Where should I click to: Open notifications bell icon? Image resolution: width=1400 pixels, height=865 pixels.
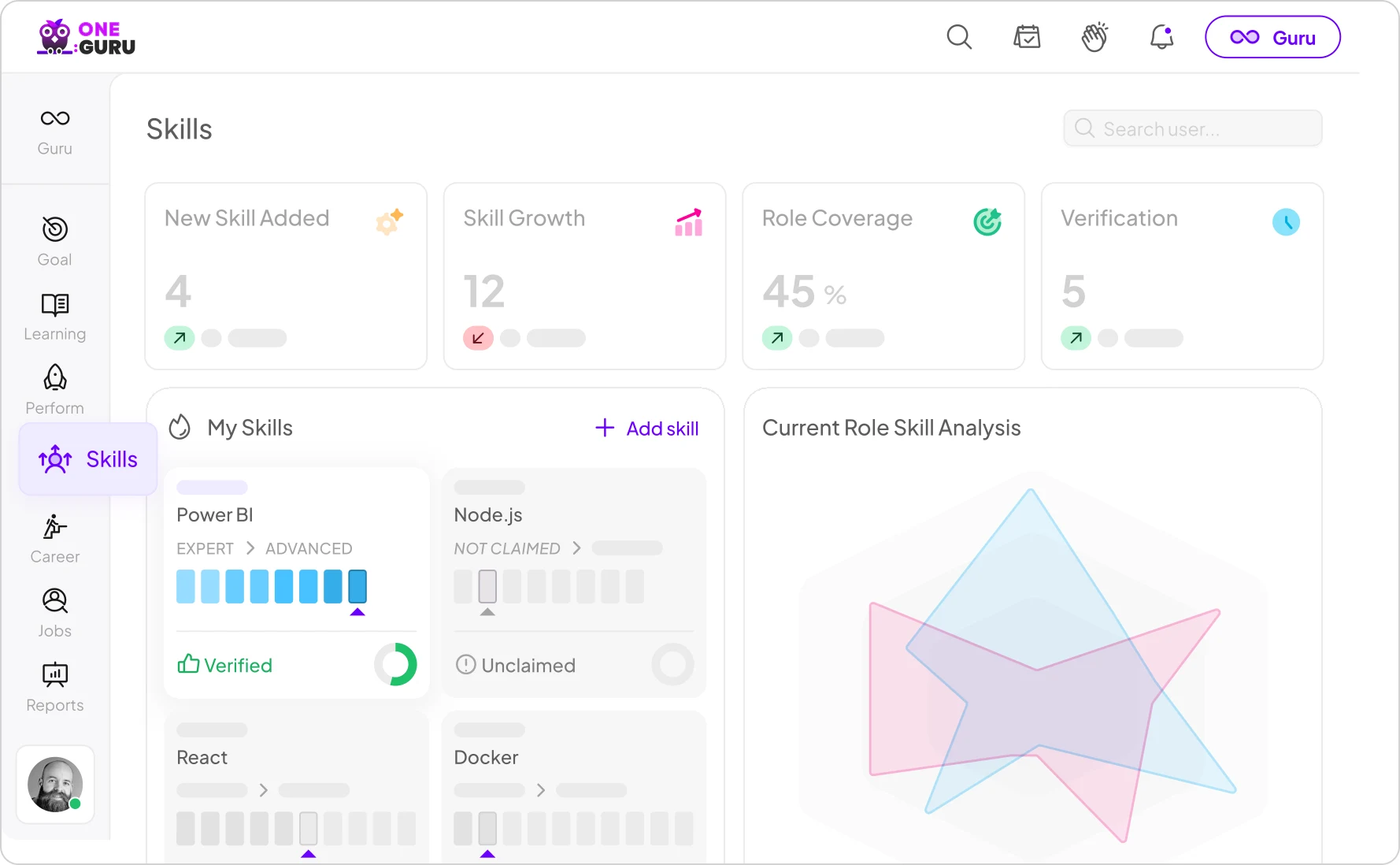click(x=1162, y=37)
